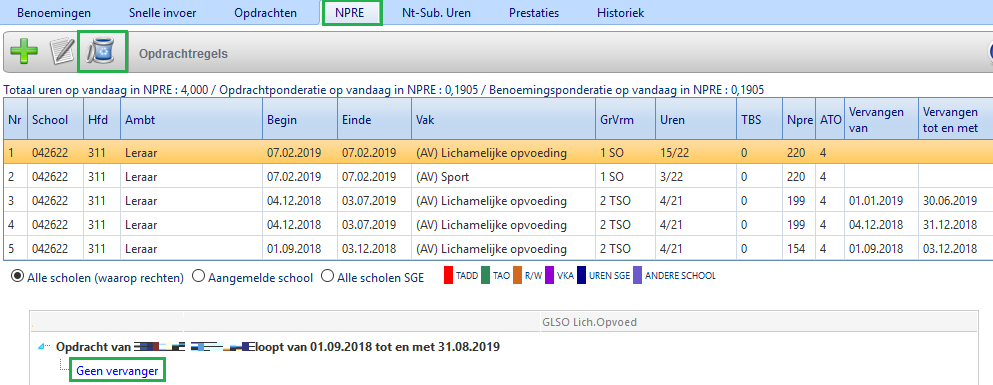993x385 pixels.
Task: Click the GLSO Lich.Opvoed column header
Action: pos(590,322)
